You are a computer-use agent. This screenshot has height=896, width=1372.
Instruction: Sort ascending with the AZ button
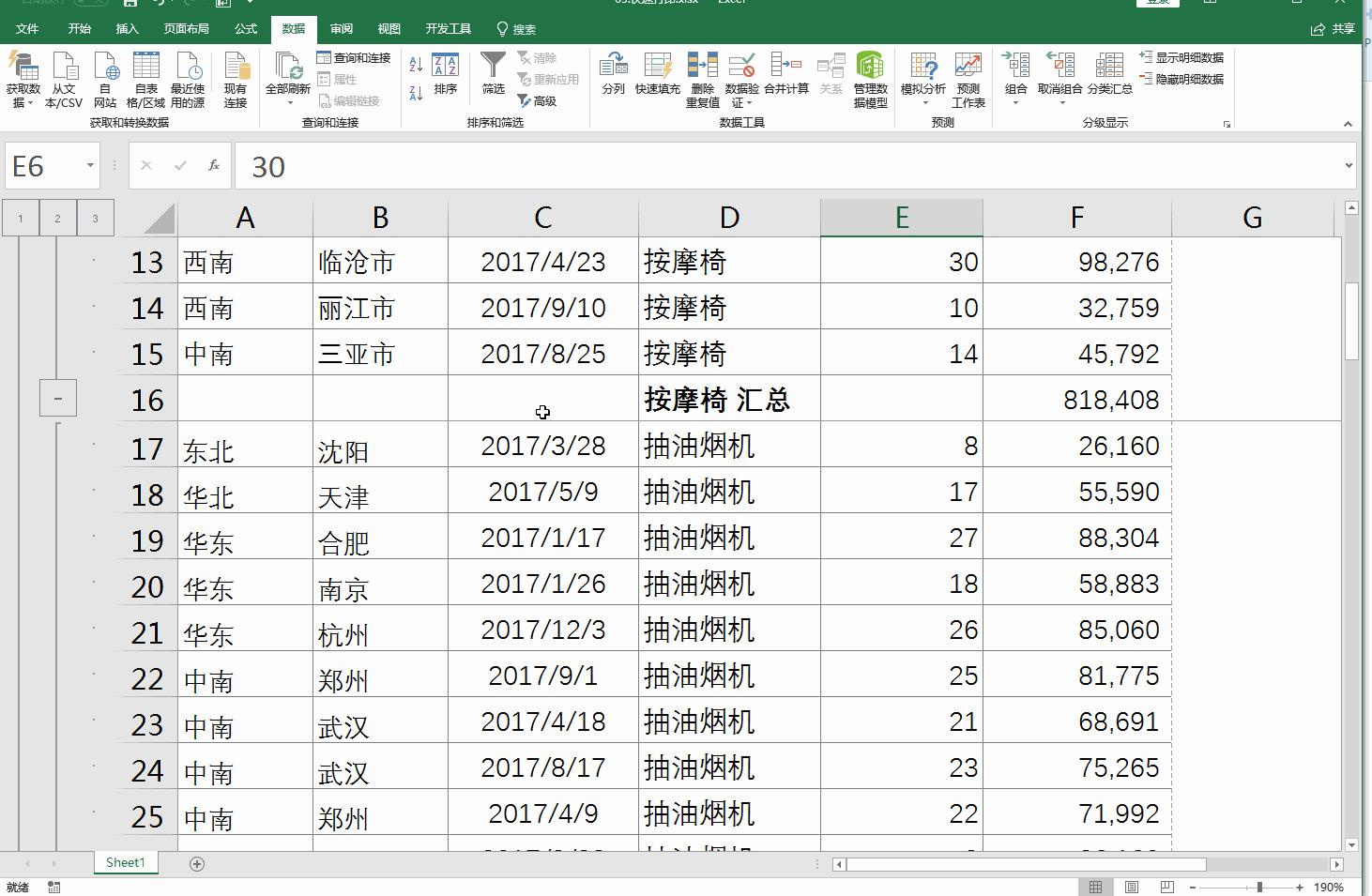point(414,64)
